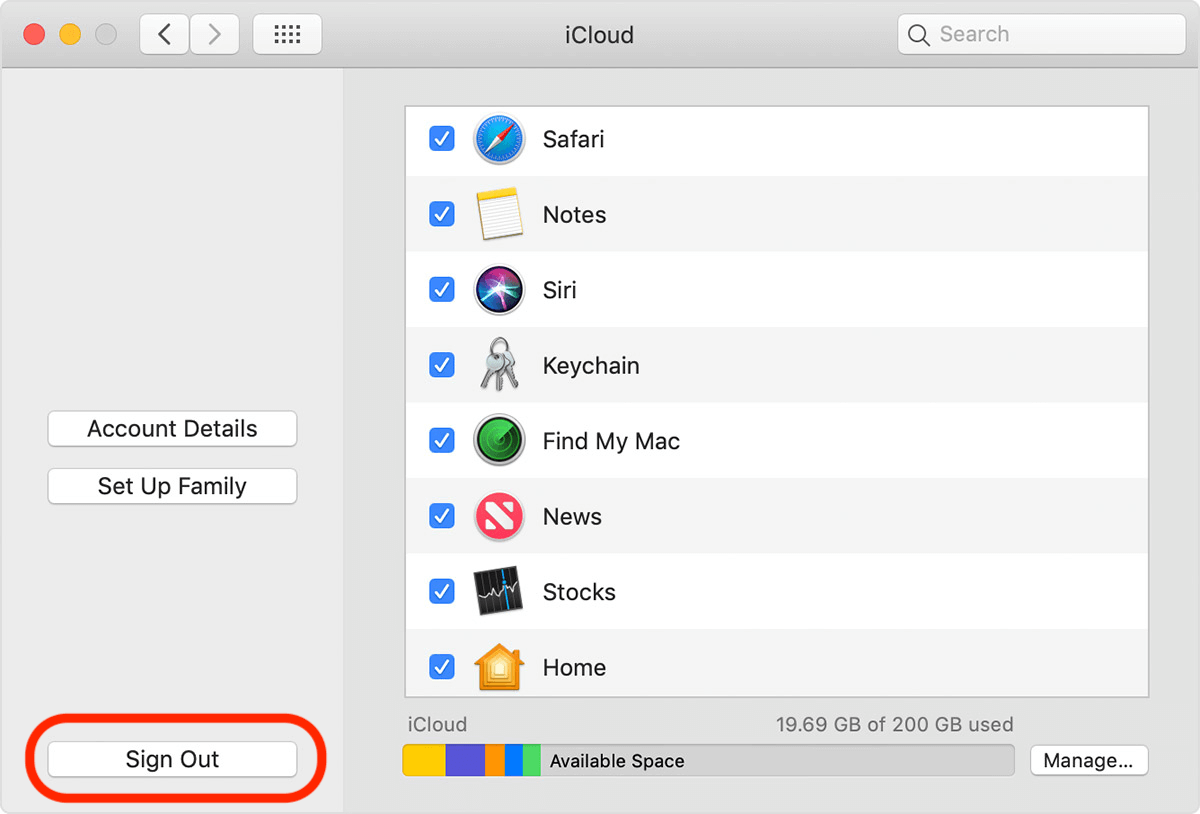Image resolution: width=1200 pixels, height=814 pixels.
Task: Click the Safari app icon
Action: pyautogui.click(x=499, y=139)
